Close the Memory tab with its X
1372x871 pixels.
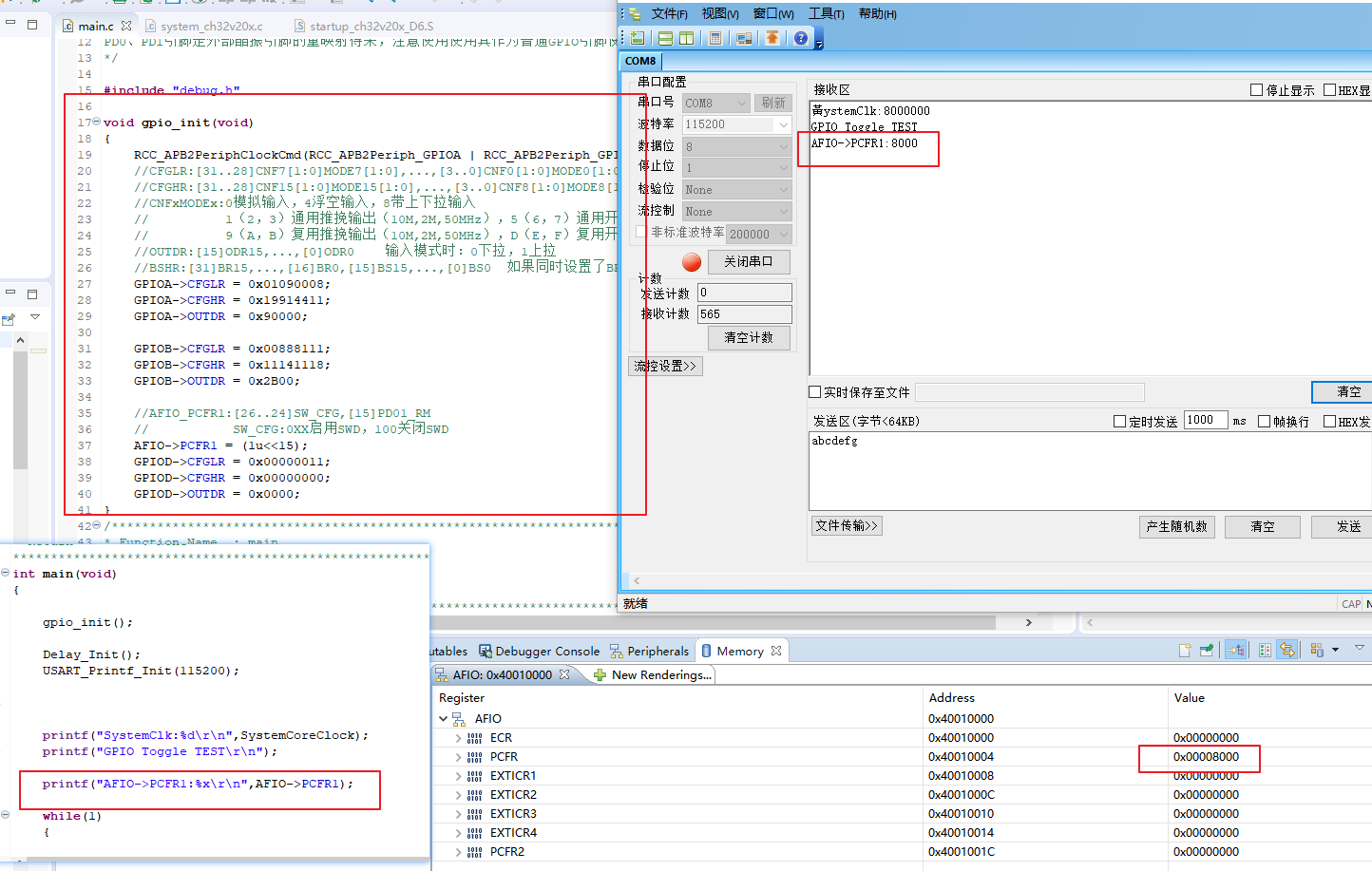776,651
